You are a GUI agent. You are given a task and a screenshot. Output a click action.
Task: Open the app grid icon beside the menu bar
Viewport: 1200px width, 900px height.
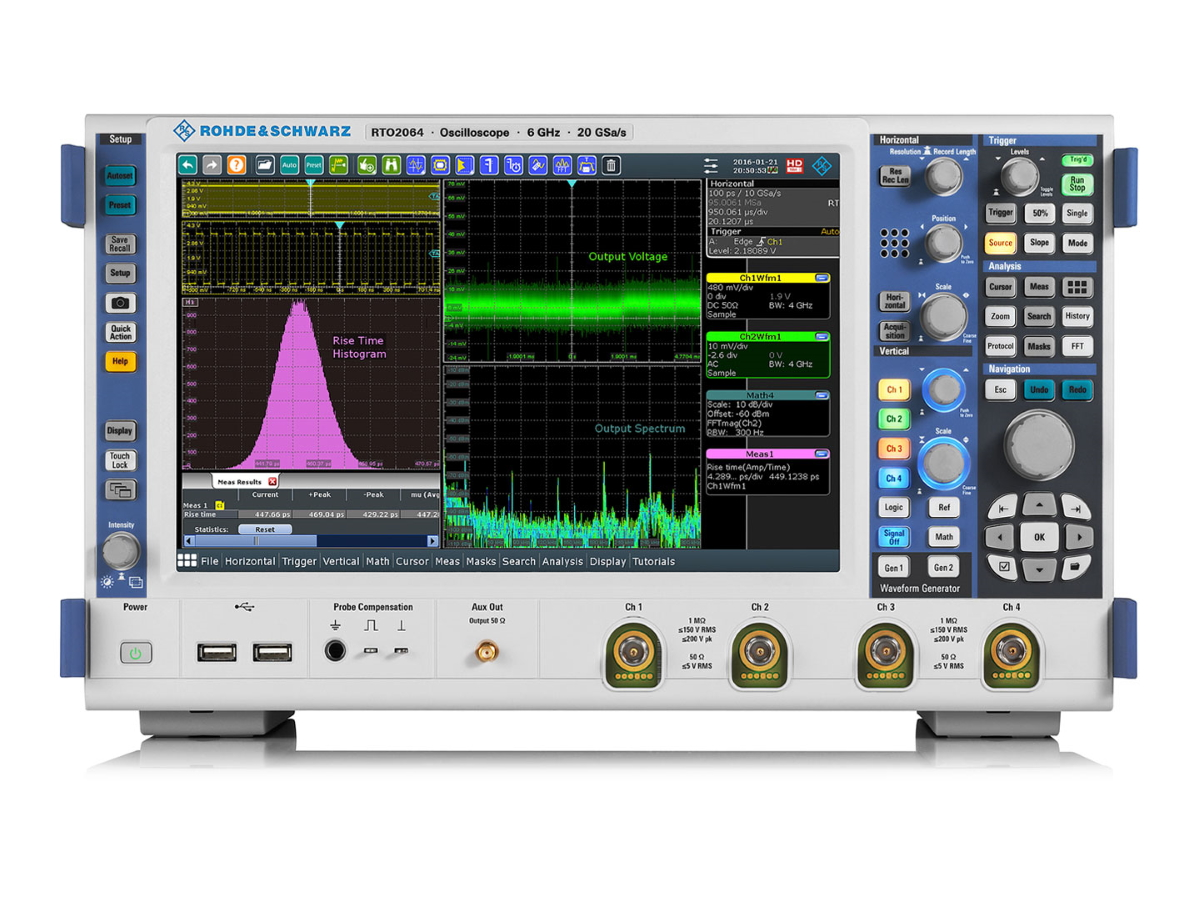pyautogui.click(x=189, y=561)
